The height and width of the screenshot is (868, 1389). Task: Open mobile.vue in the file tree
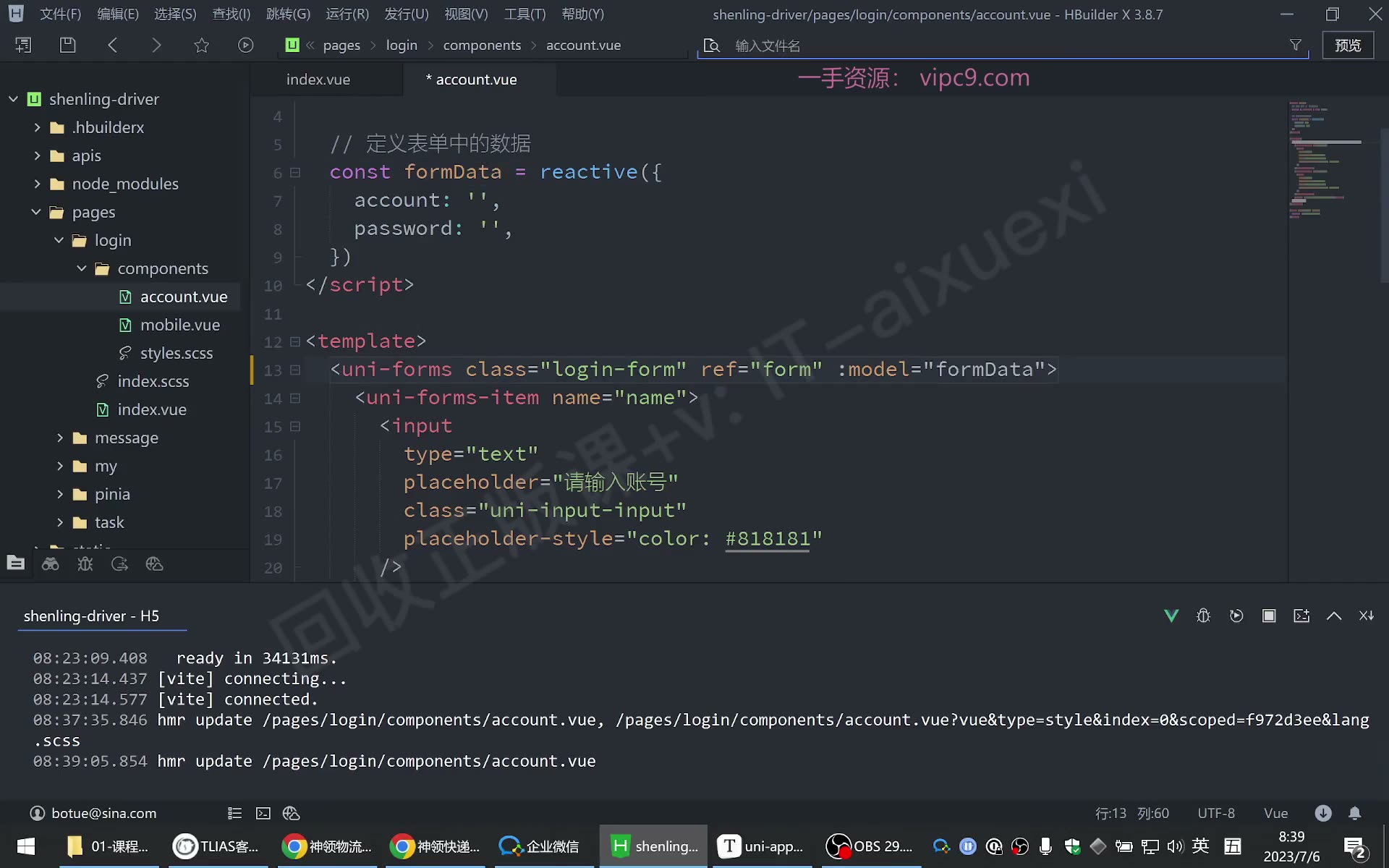(x=180, y=325)
